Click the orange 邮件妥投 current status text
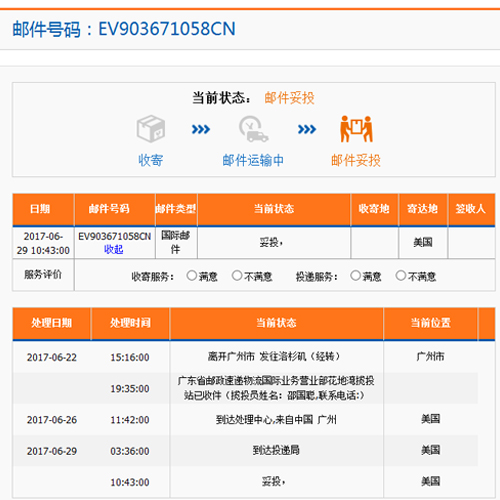 pos(289,98)
